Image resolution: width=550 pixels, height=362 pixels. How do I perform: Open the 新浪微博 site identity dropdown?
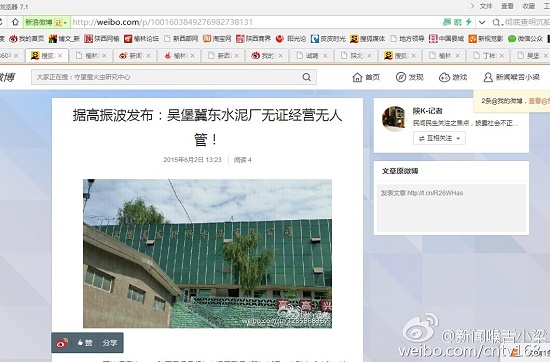pos(47,22)
